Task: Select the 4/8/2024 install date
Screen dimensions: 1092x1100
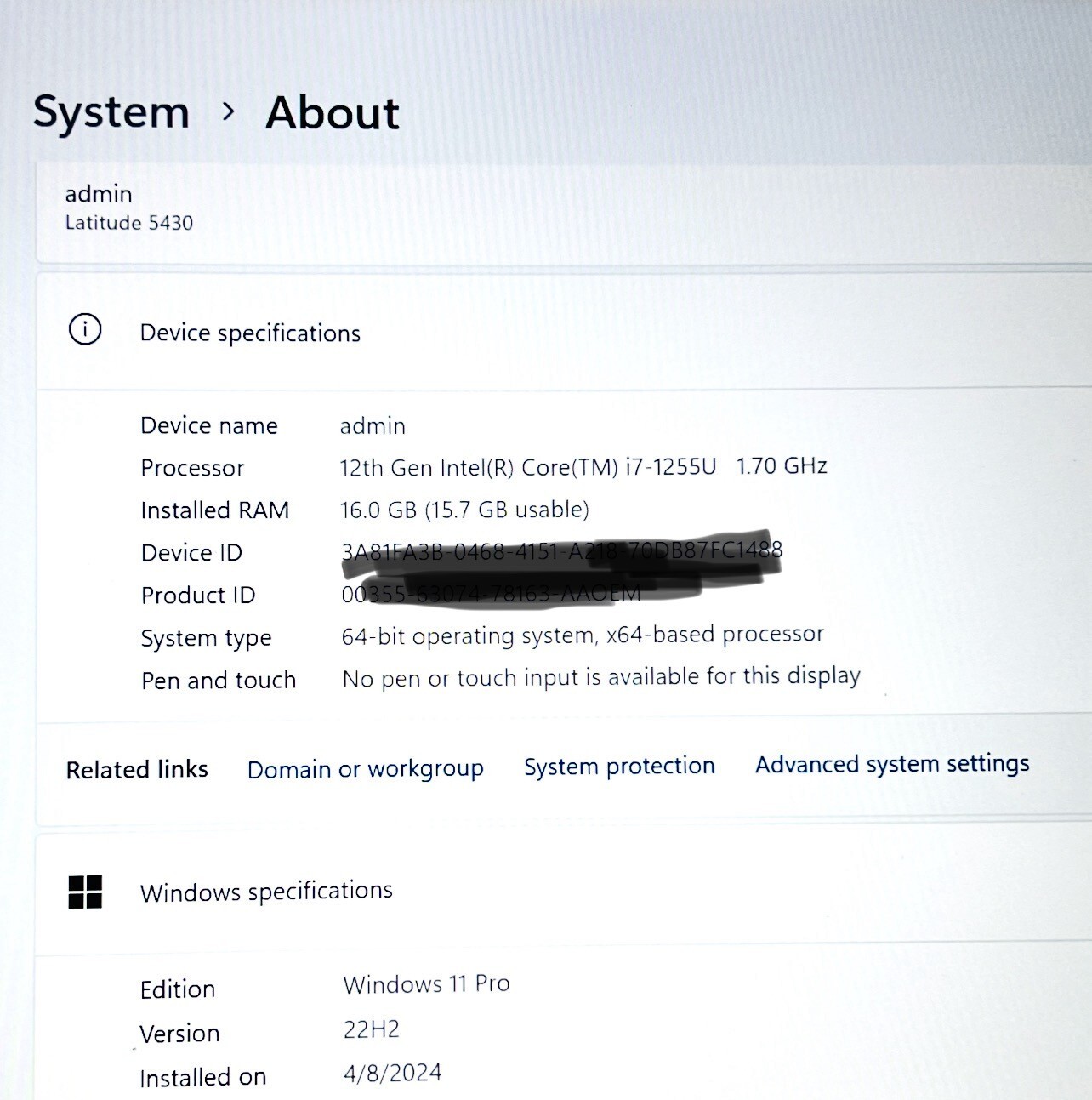Action: click(393, 1073)
